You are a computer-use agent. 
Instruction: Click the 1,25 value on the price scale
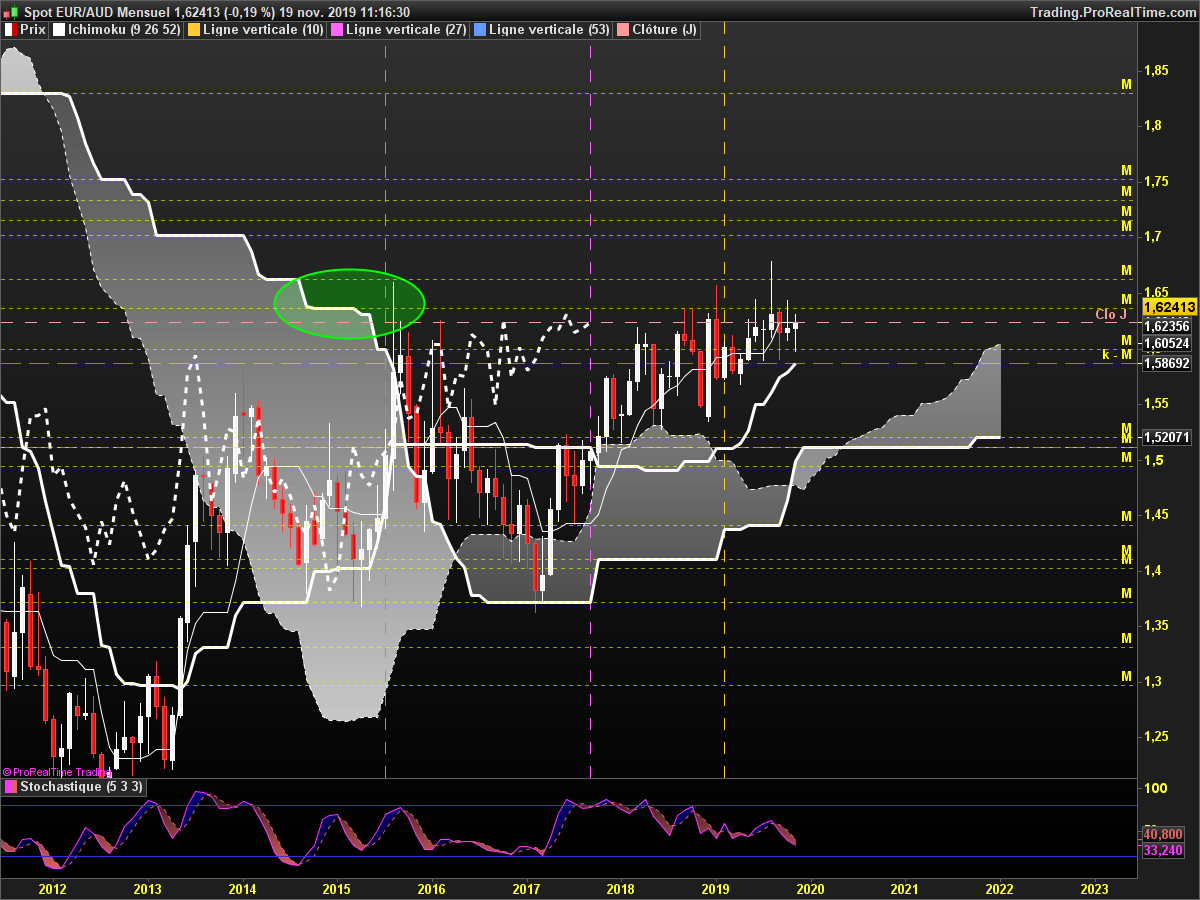coord(1157,736)
